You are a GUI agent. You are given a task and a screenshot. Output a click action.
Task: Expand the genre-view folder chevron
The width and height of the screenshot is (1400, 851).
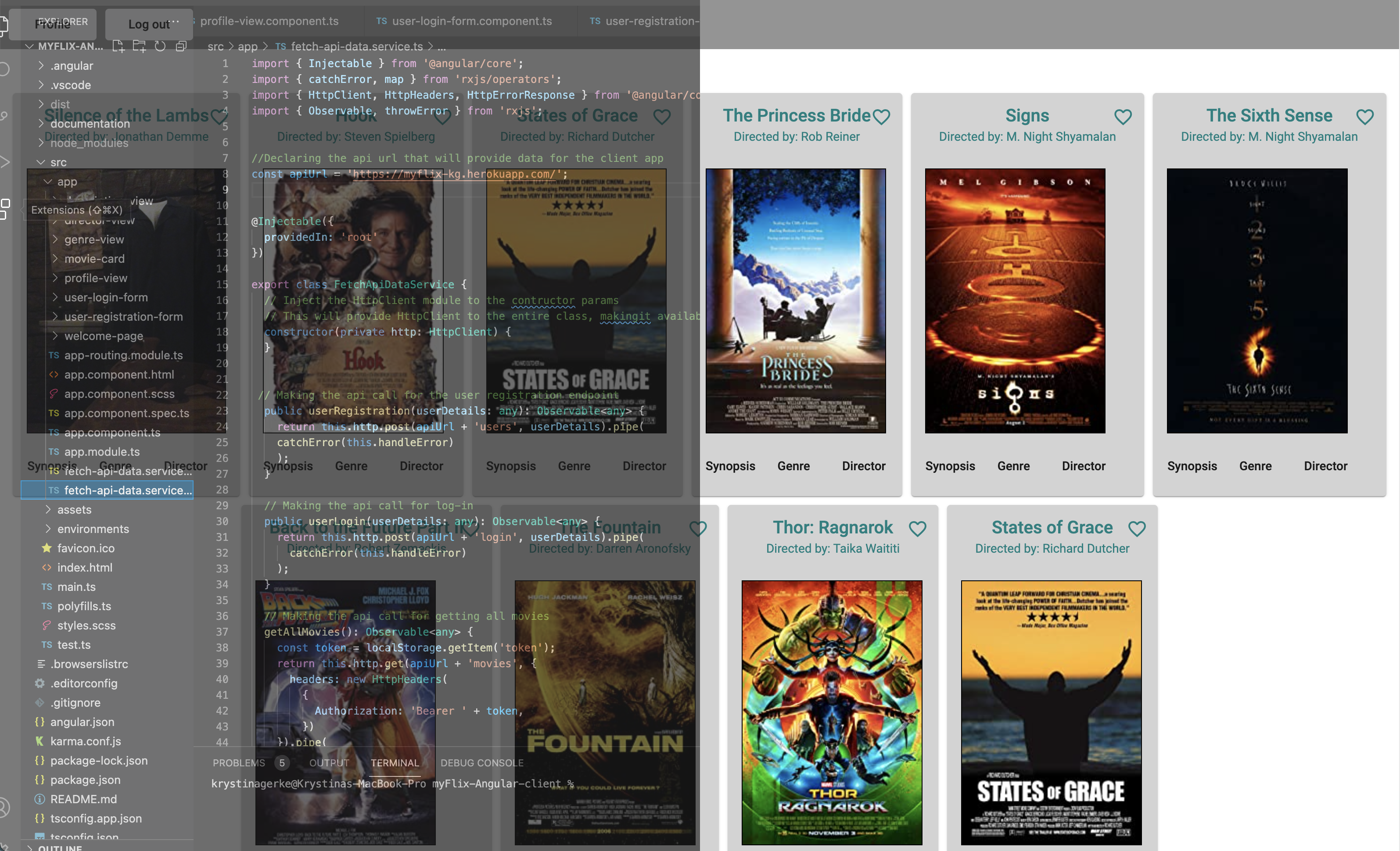click(55, 239)
